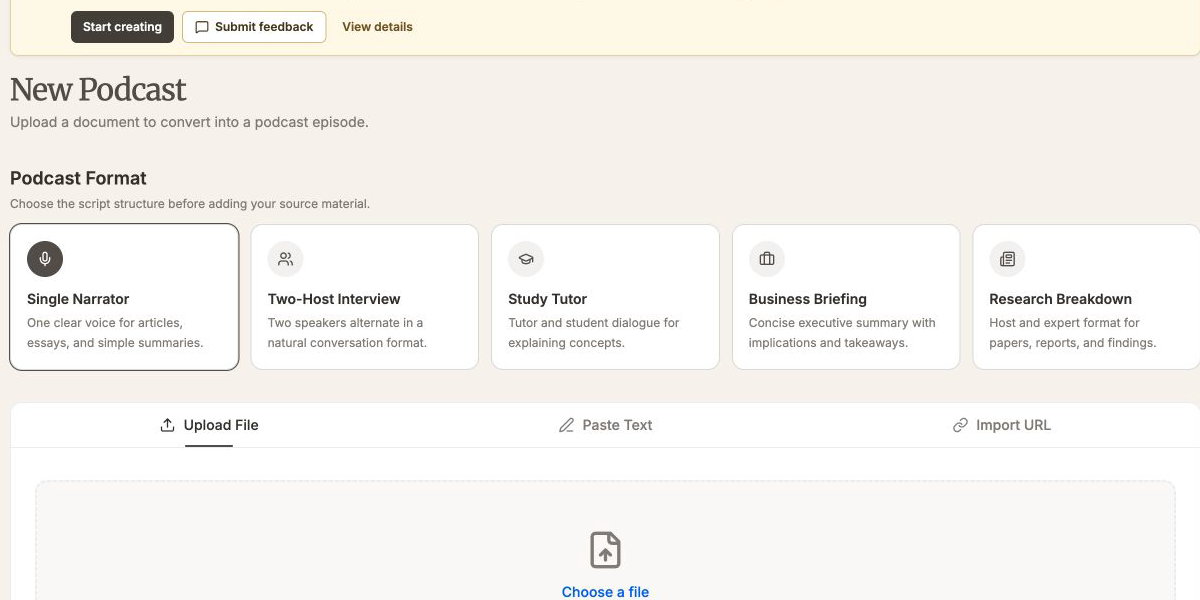The height and width of the screenshot is (600, 1200).
Task: Click 'Choose the script structure' helper text
Action: point(190,204)
